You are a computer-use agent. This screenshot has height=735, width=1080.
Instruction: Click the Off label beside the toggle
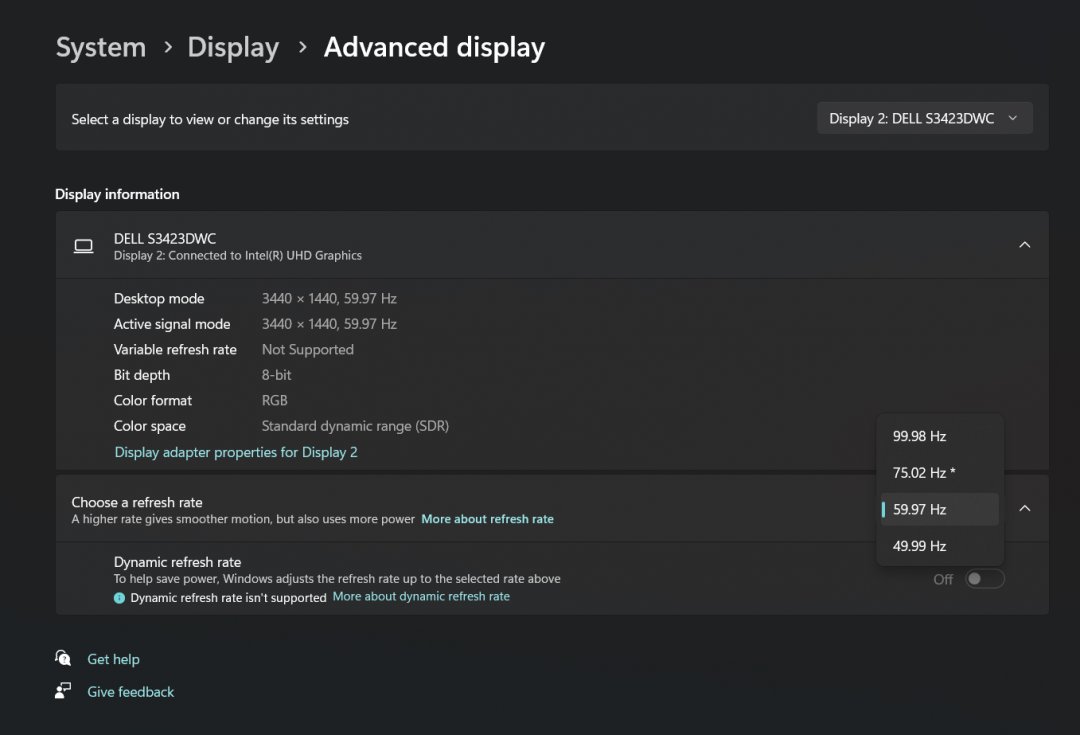pyautogui.click(x=943, y=579)
